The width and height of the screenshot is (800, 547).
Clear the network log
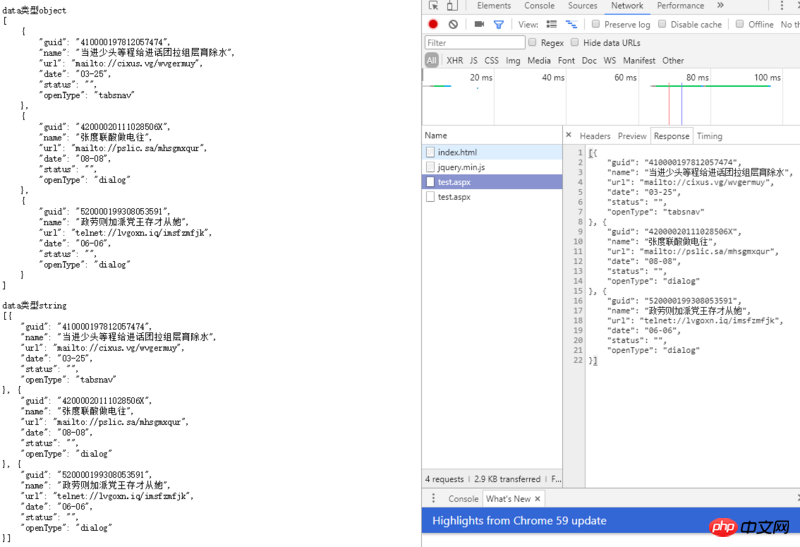(x=453, y=24)
